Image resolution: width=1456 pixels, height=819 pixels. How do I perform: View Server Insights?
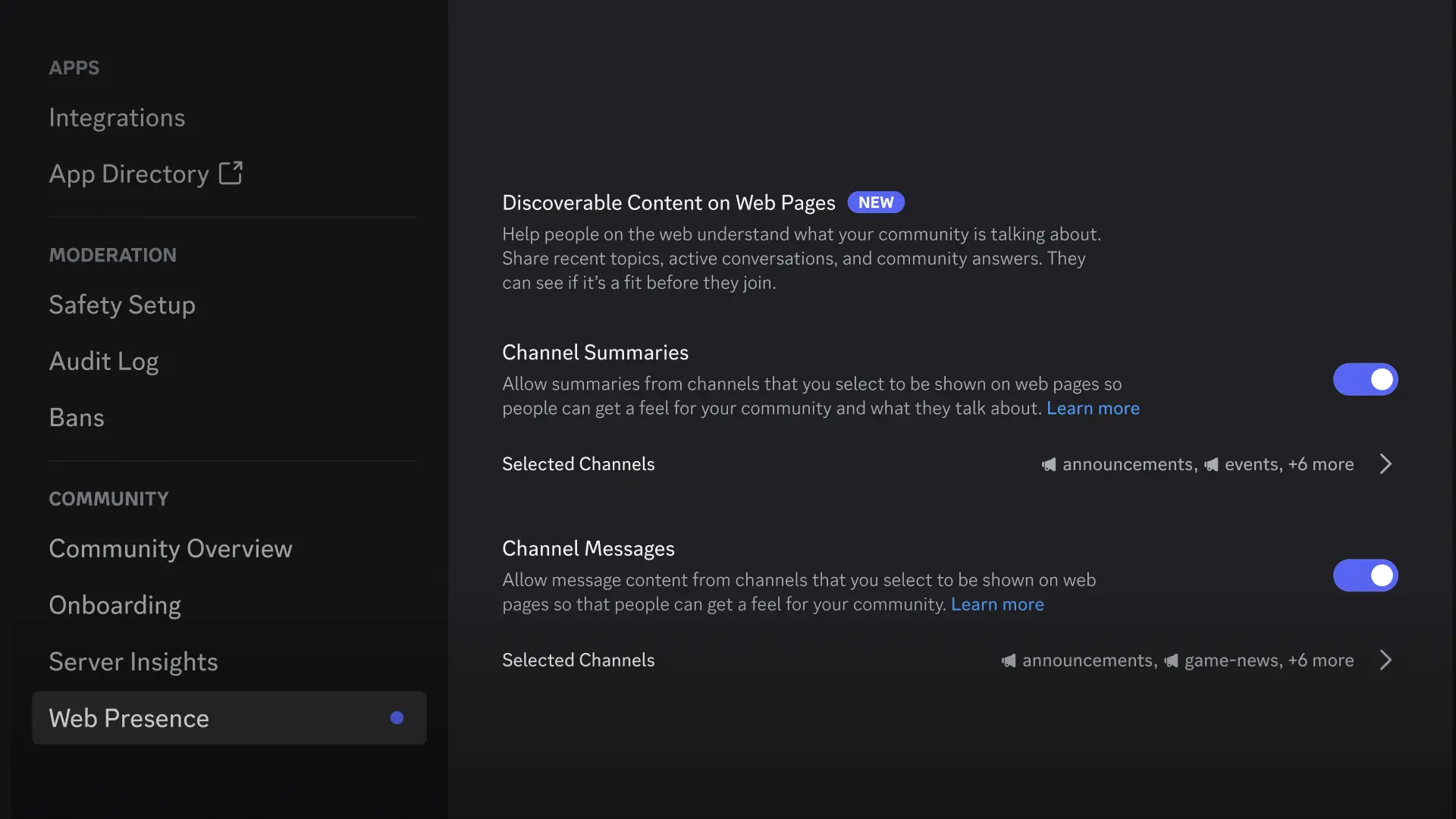click(133, 661)
